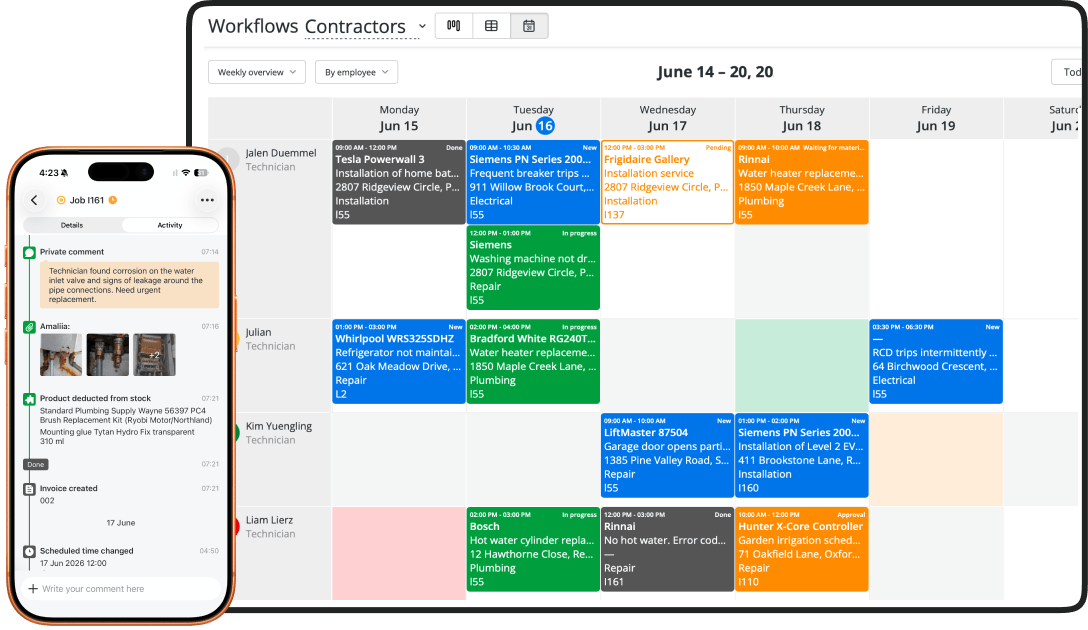
Task: Open the Weekly overview dropdown
Action: pyautogui.click(x=257, y=72)
